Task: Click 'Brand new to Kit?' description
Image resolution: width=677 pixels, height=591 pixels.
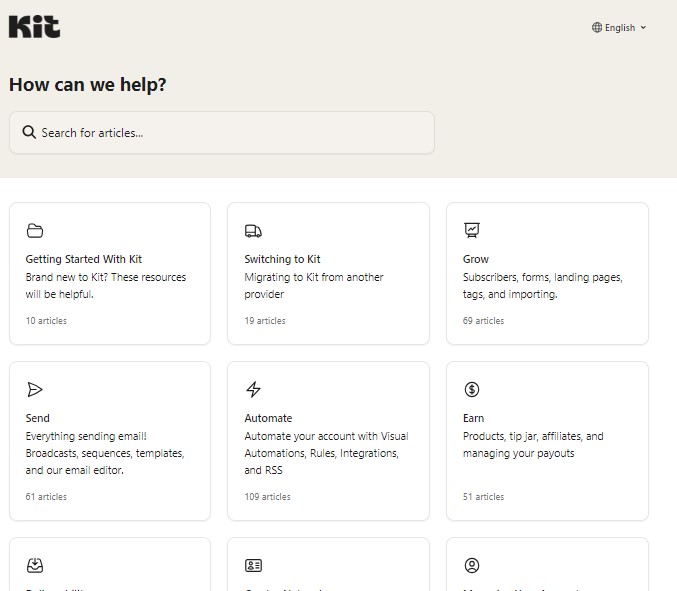Action: (x=106, y=286)
